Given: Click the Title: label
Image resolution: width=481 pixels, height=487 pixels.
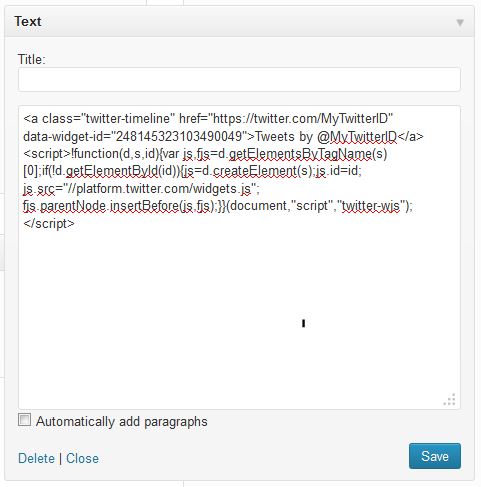Looking at the screenshot, I should coord(31,60).
